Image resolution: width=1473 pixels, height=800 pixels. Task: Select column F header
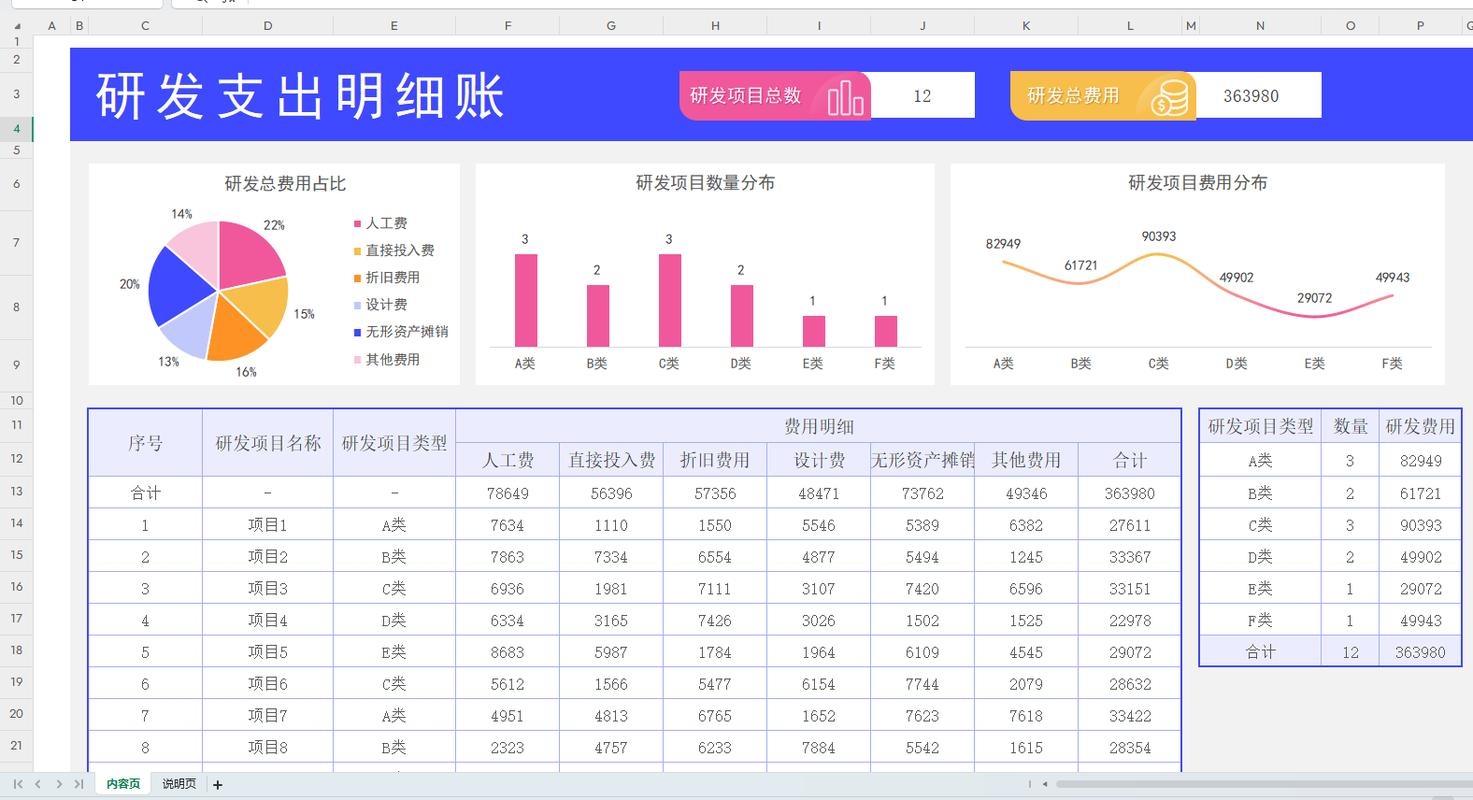click(x=508, y=26)
